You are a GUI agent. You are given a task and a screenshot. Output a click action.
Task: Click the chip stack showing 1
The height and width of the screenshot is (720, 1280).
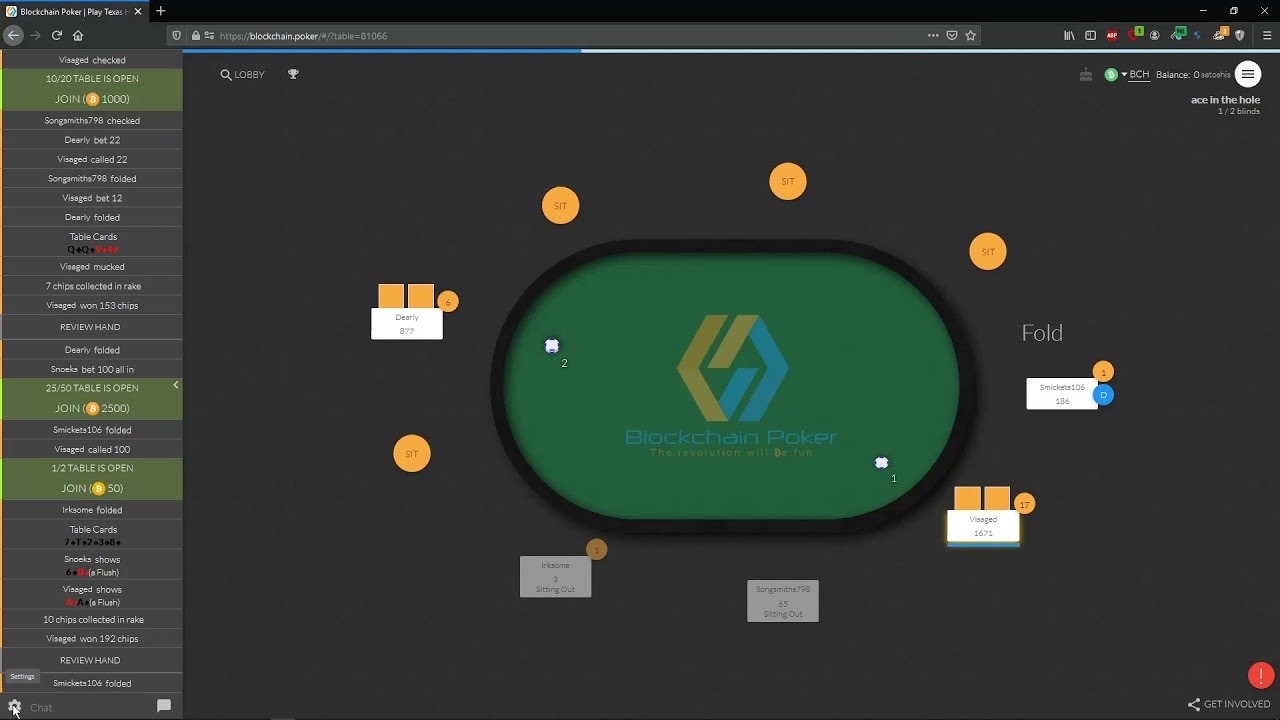click(x=881, y=462)
